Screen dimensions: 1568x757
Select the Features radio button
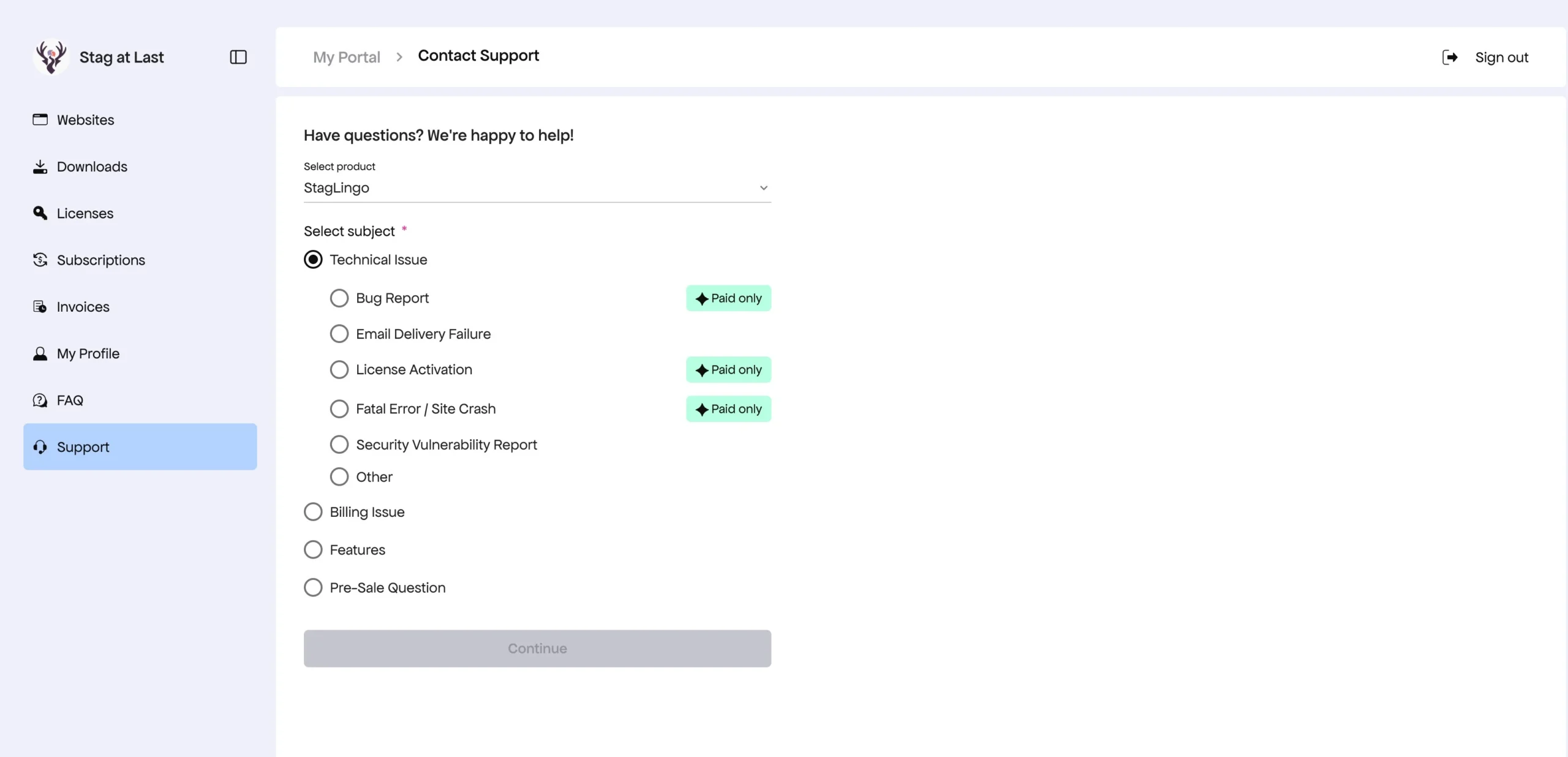tap(313, 549)
